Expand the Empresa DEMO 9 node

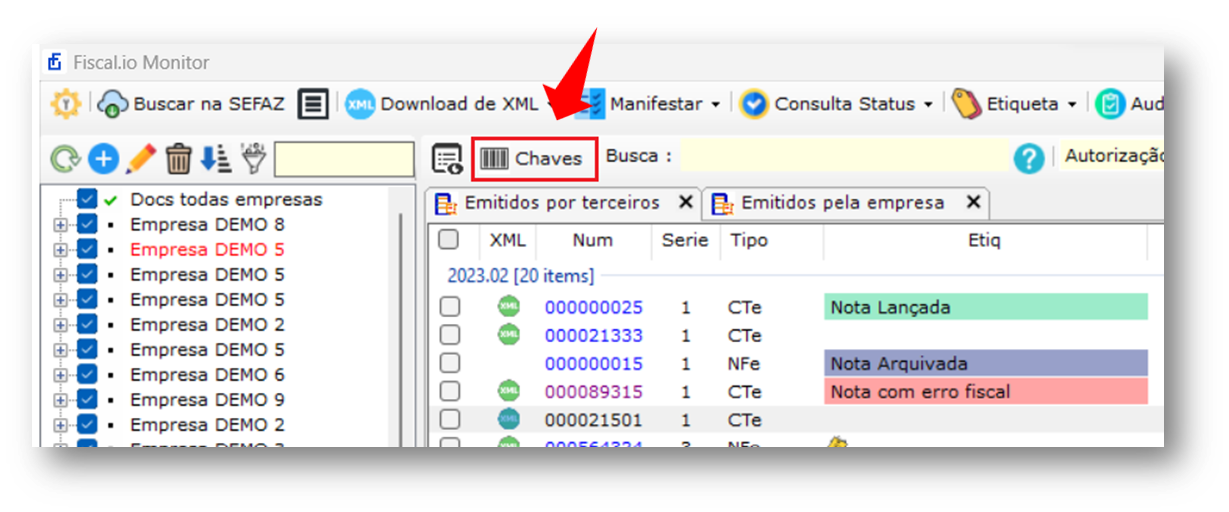pos(59,400)
